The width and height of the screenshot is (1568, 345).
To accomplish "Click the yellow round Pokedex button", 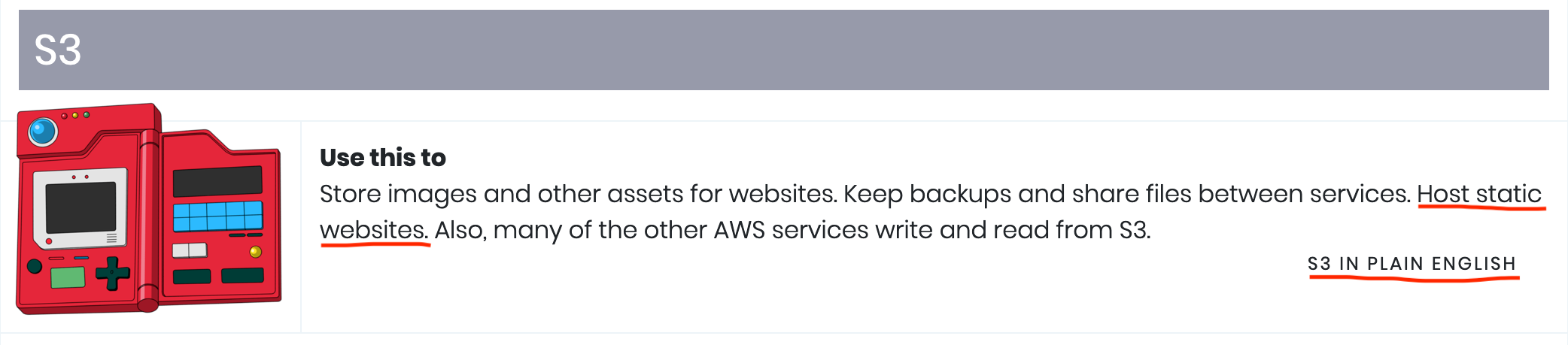I will (x=255, y=252).
